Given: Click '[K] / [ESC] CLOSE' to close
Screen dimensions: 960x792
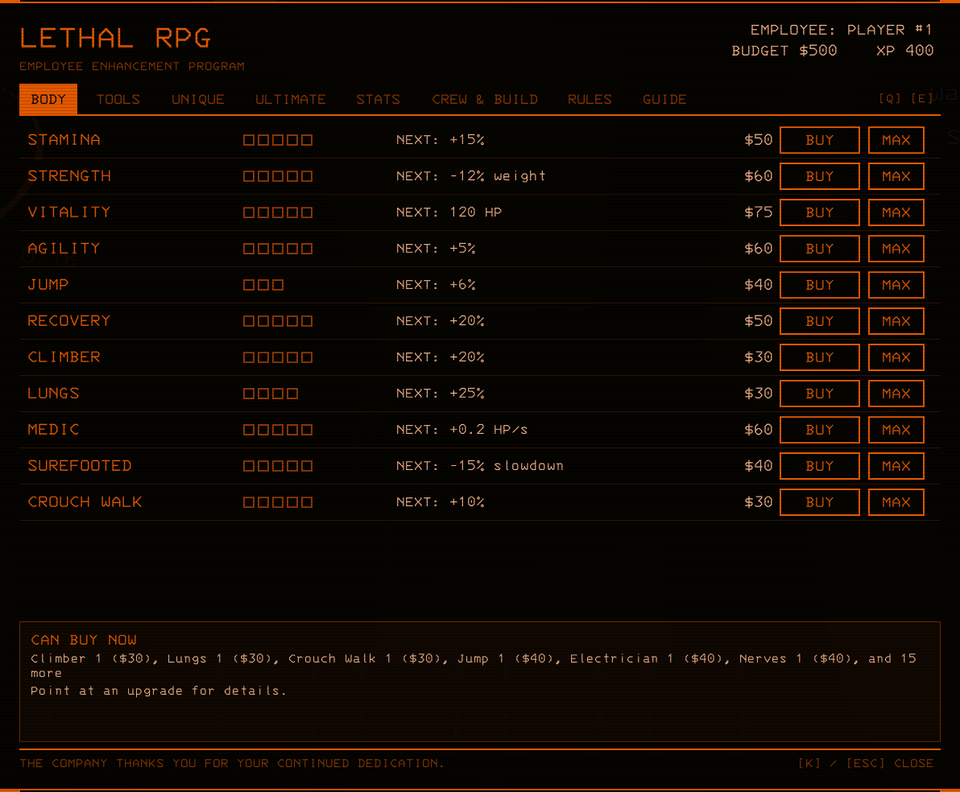Looking at the screenshot, I should coord(866,763).
